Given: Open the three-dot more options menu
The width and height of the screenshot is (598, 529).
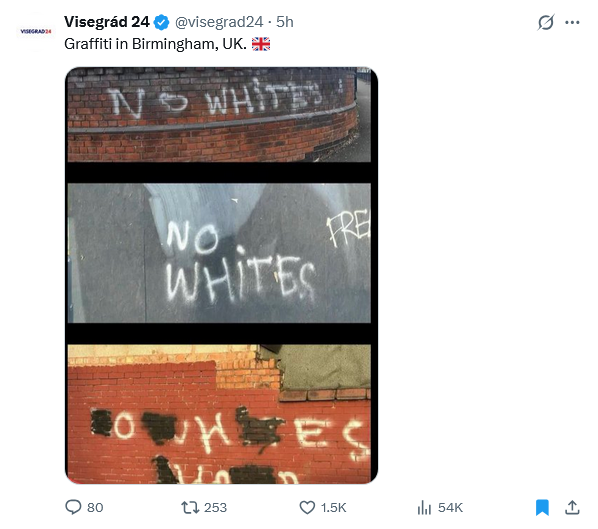Looking at the screenshot, I should point(572,23).
